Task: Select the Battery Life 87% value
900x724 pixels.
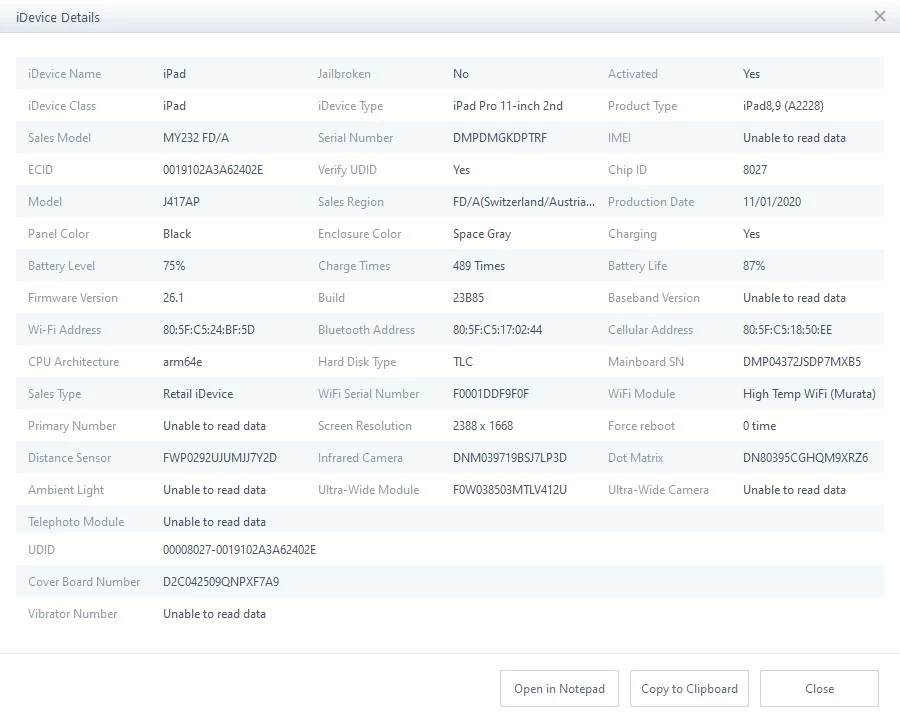Action: (x=754, y=266)
